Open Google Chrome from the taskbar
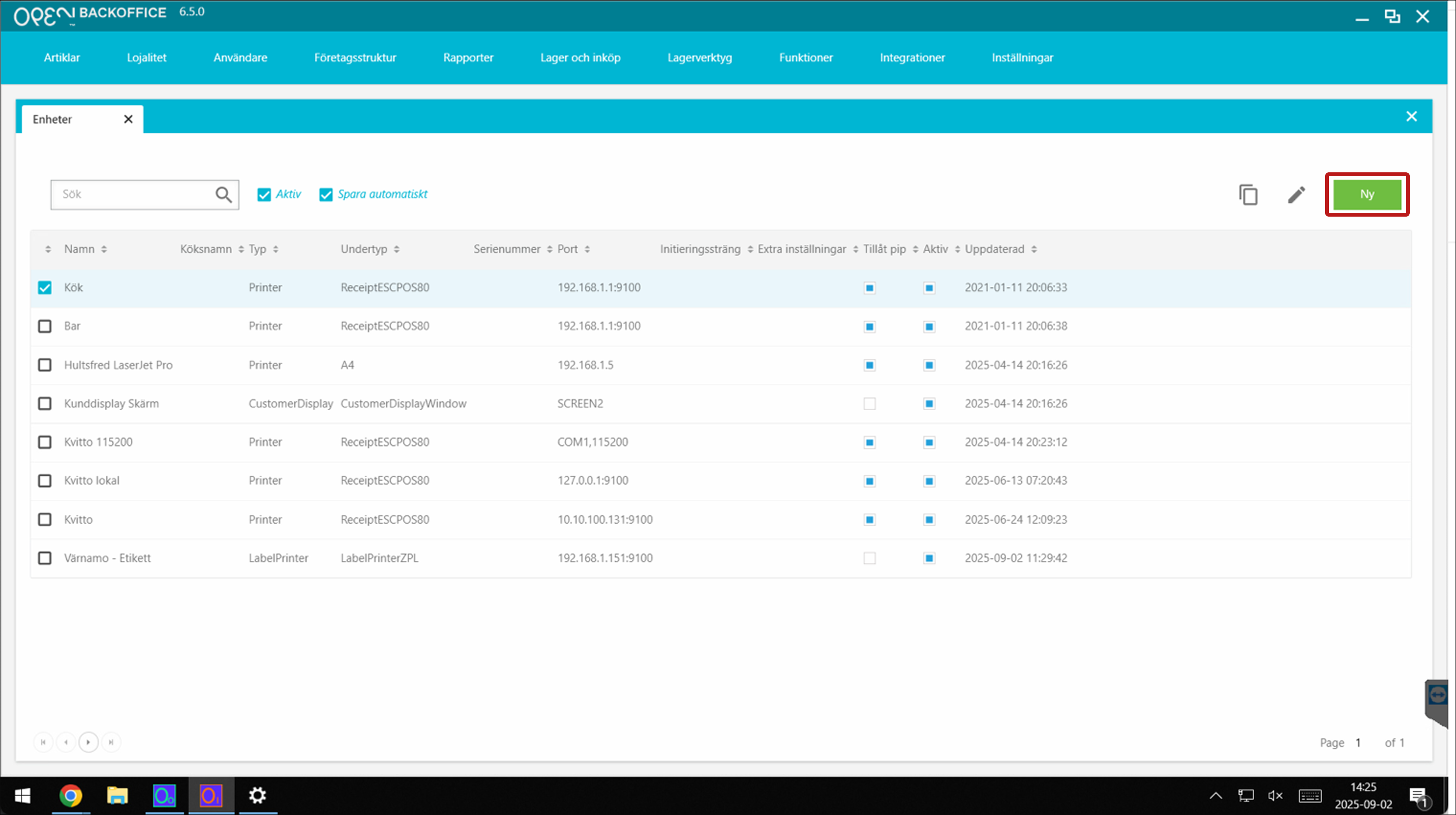The width and height of the screenshot is (1456, 815). (71, 796)
